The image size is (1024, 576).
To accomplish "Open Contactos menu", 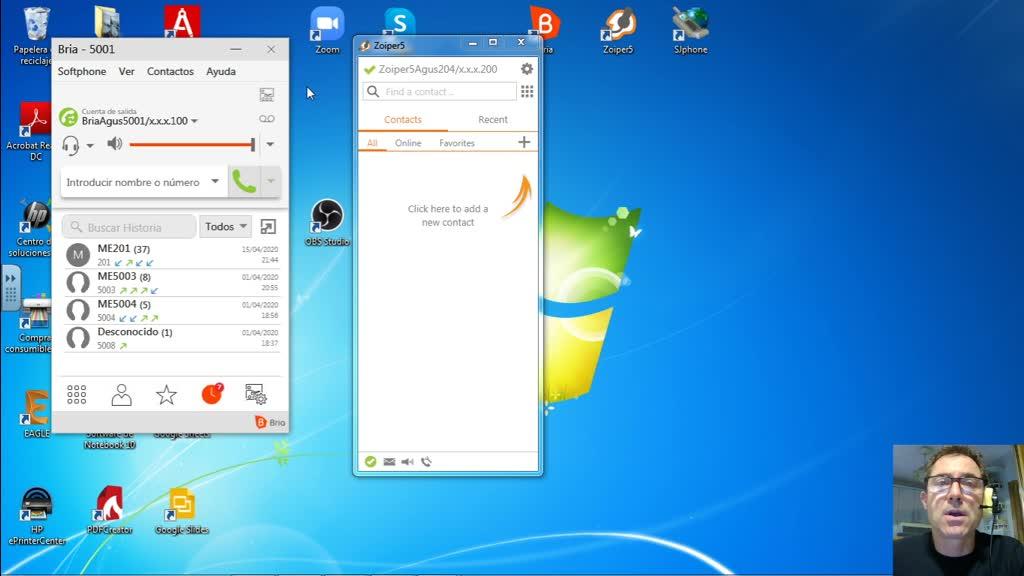I will click(170, 71).
